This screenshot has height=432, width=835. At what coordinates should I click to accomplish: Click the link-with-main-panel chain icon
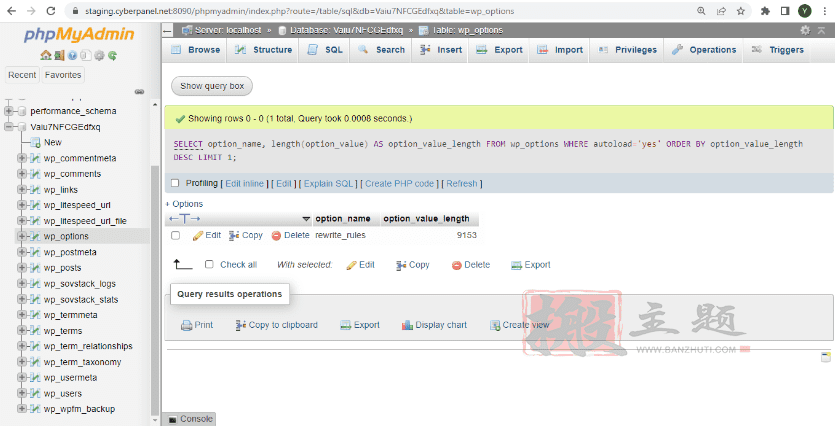(140, 92)
